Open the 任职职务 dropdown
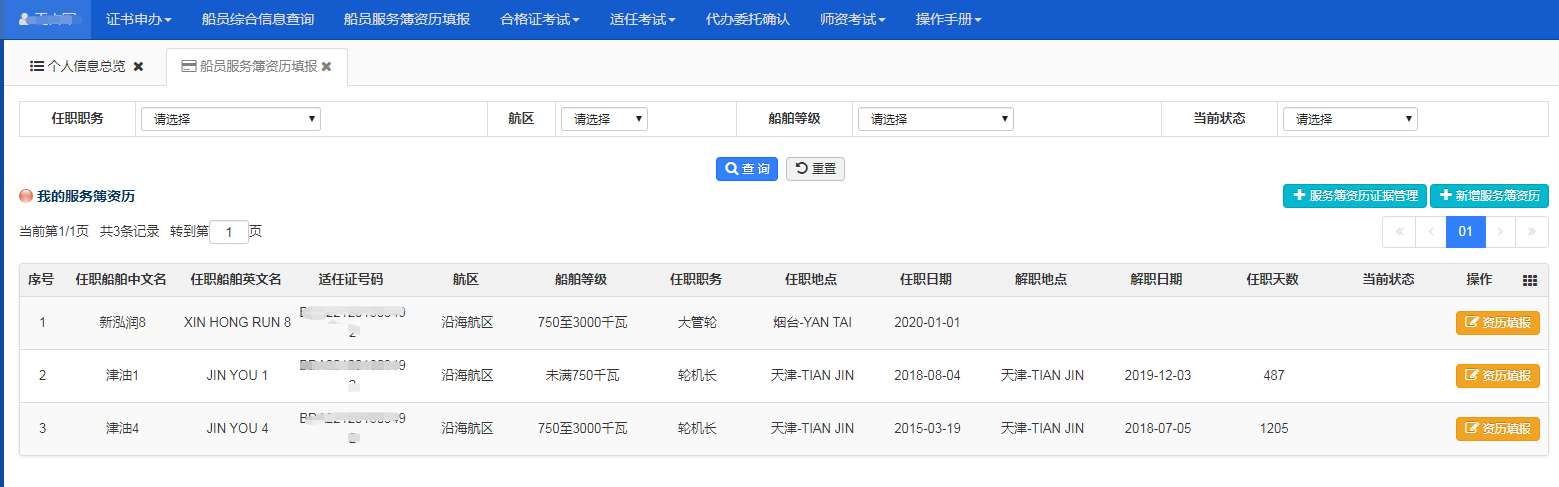 coord(230,119)
